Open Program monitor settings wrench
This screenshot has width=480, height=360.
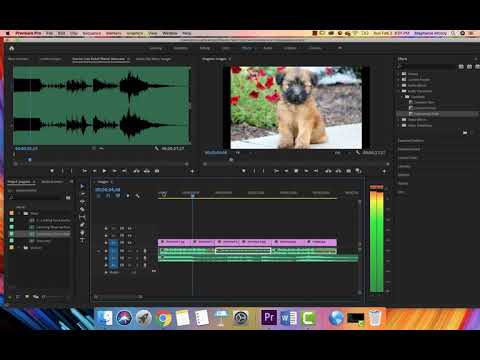click(x=358, y=153)
